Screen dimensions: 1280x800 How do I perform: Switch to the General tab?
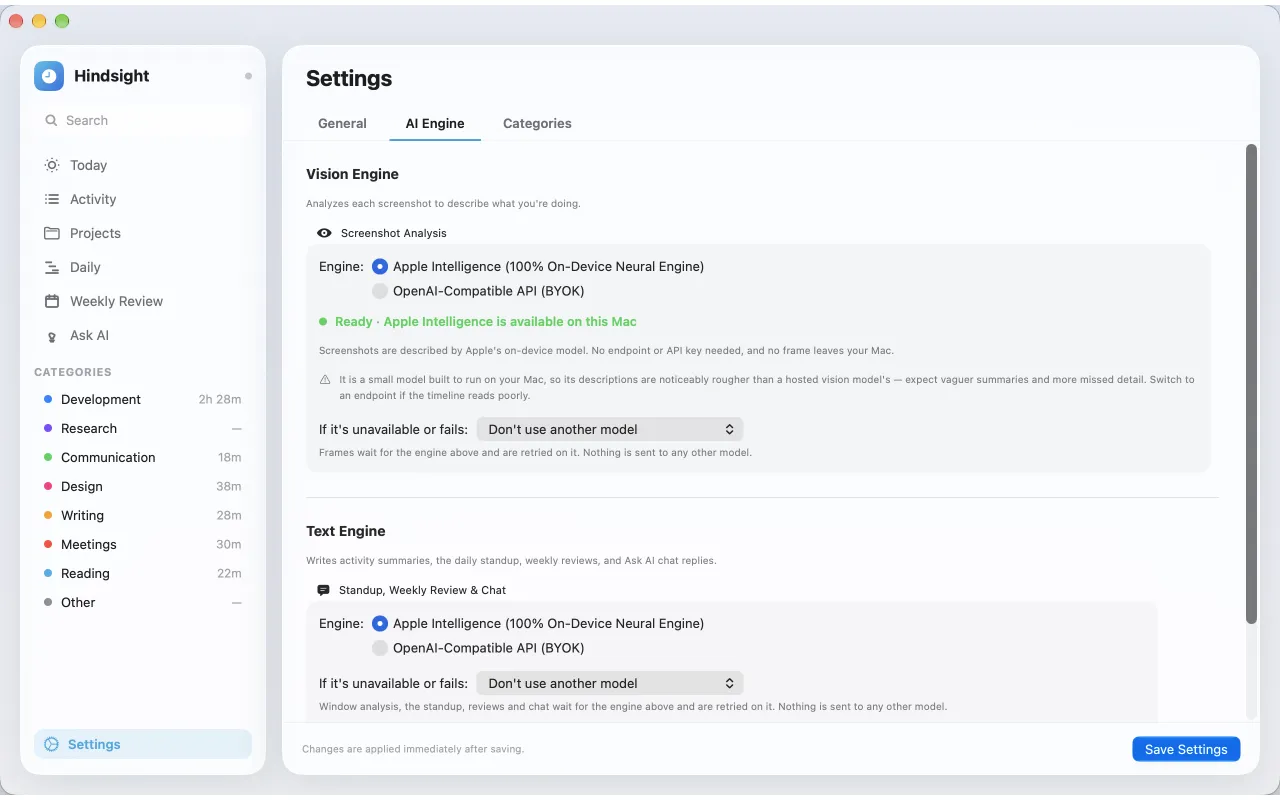click(x=342, y=123)
